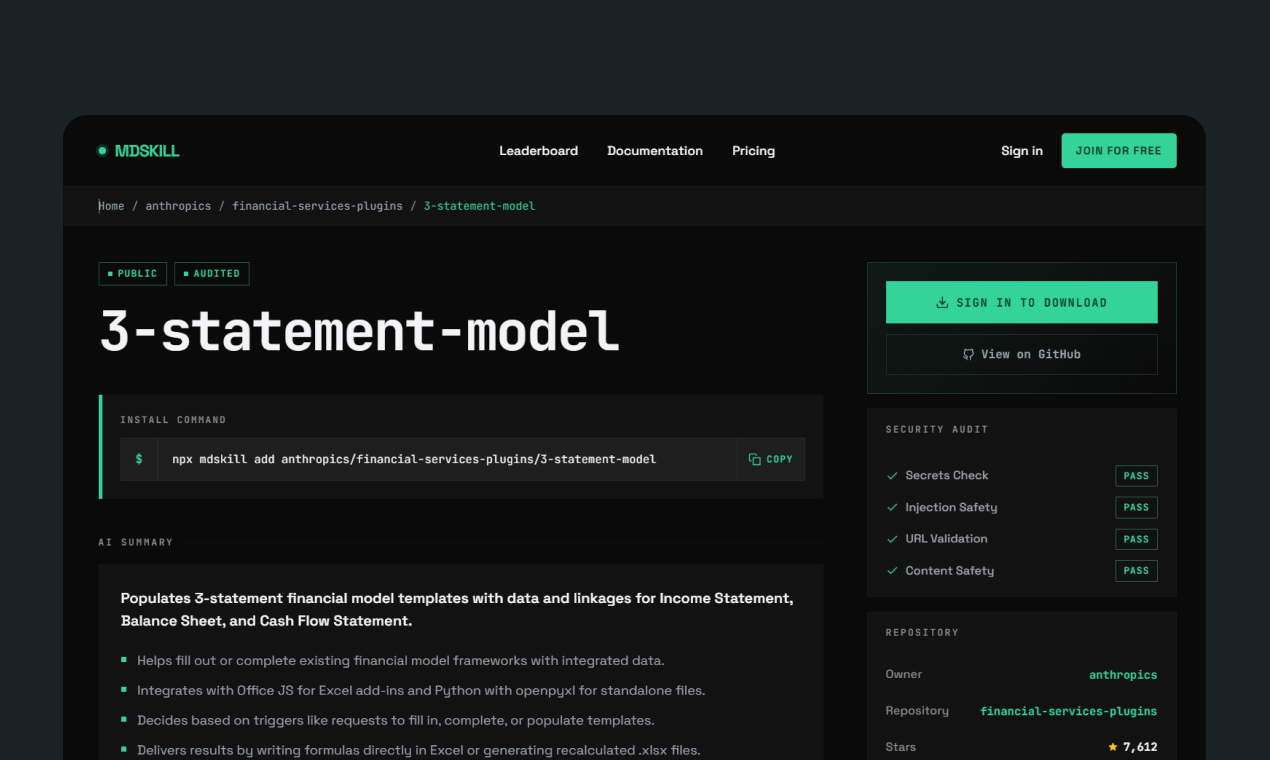Click PASS badge for Secrets Check
Viewport: 1270px width, 760px height.
coord(1136,476)
